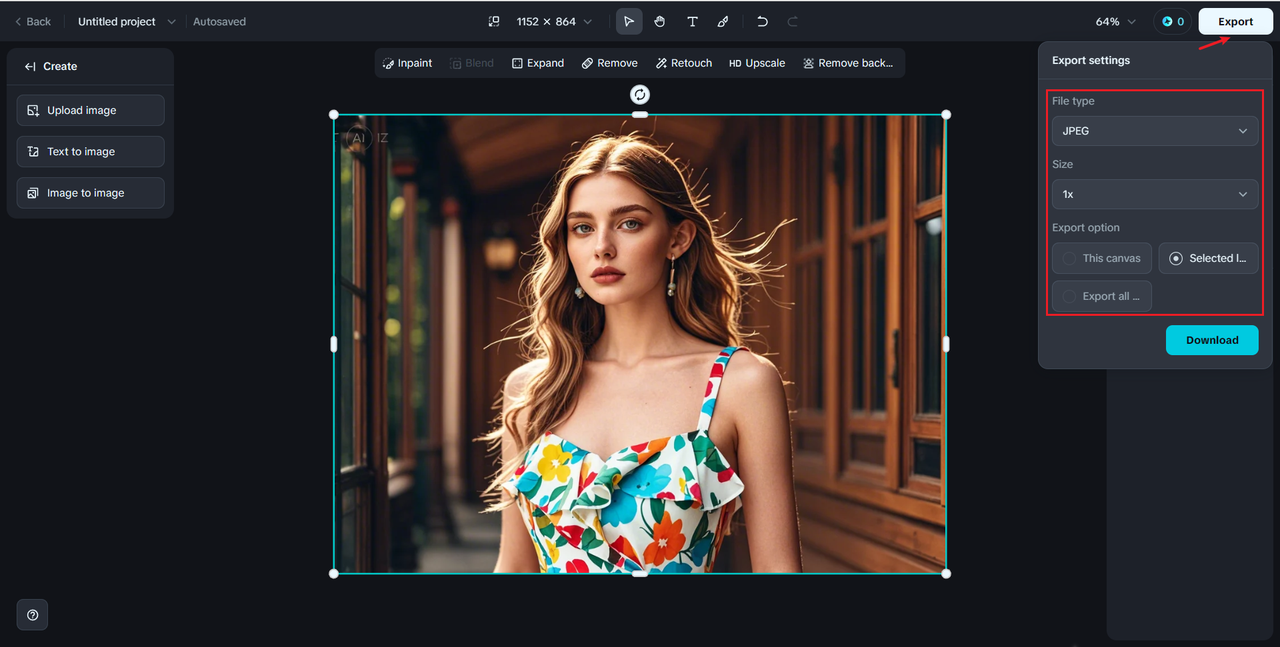Image resolution: width=1280 pixels, height=647 pixels.
Task: Open the 1x size dropdown
Action: (1155, 194)
